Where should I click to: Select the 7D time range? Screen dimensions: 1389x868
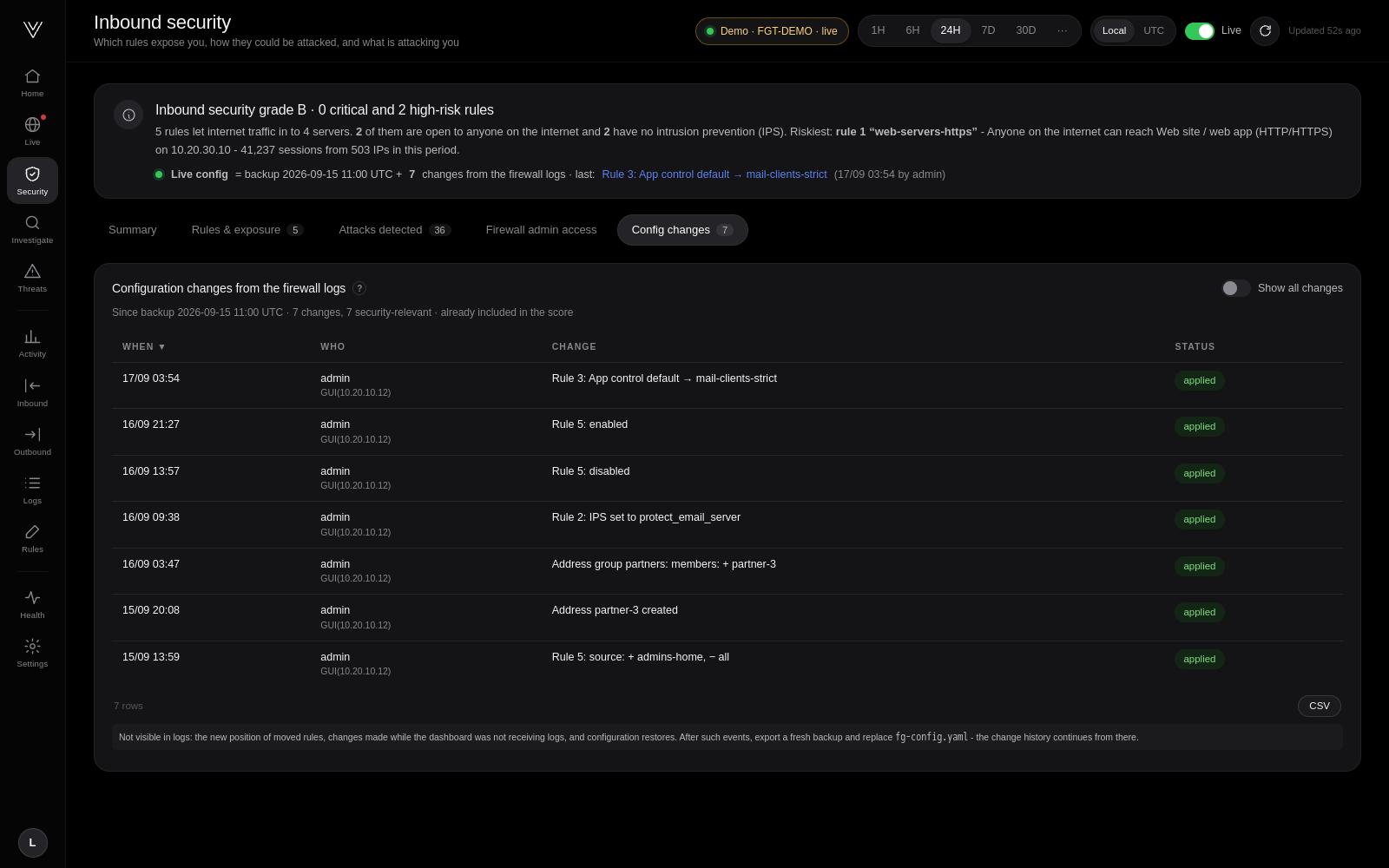tap(988, 30)
